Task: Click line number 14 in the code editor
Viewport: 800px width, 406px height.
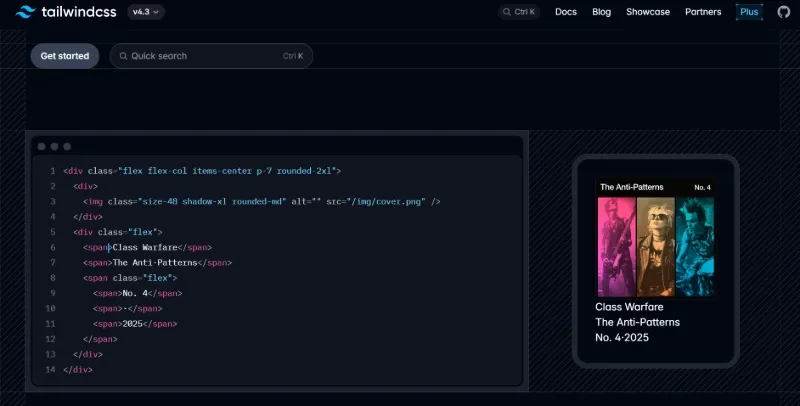Action: (50, 370)
